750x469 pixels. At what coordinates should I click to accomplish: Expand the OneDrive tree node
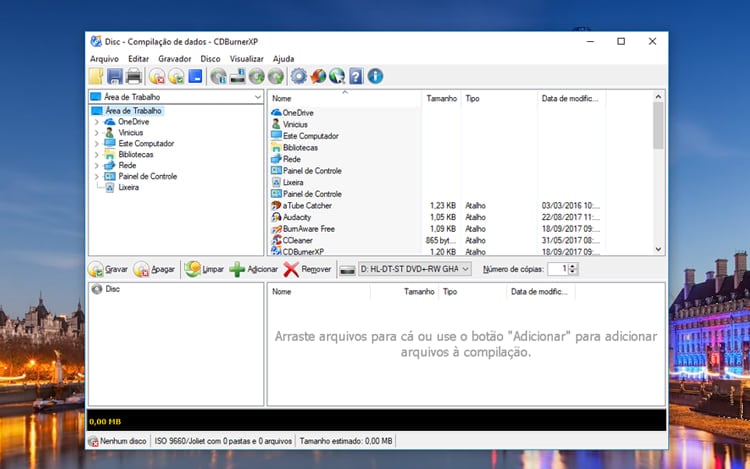[97, 122]
